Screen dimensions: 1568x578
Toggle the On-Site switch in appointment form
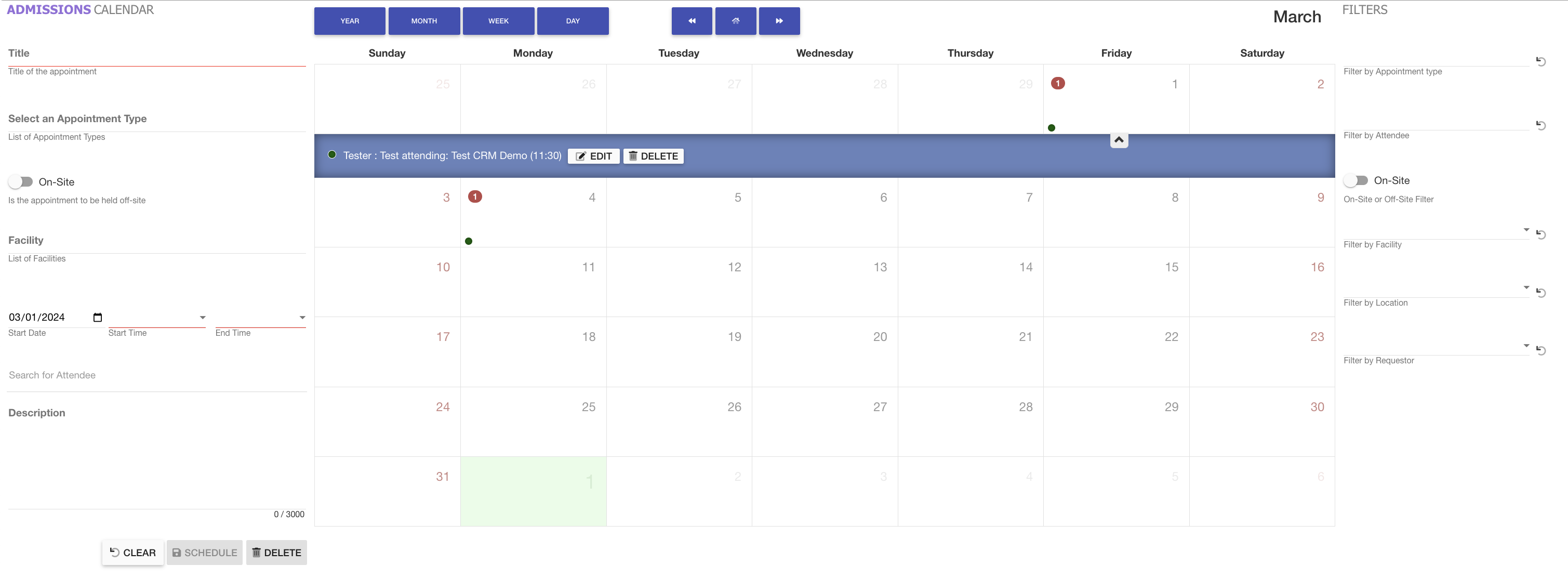click(21, 182)
